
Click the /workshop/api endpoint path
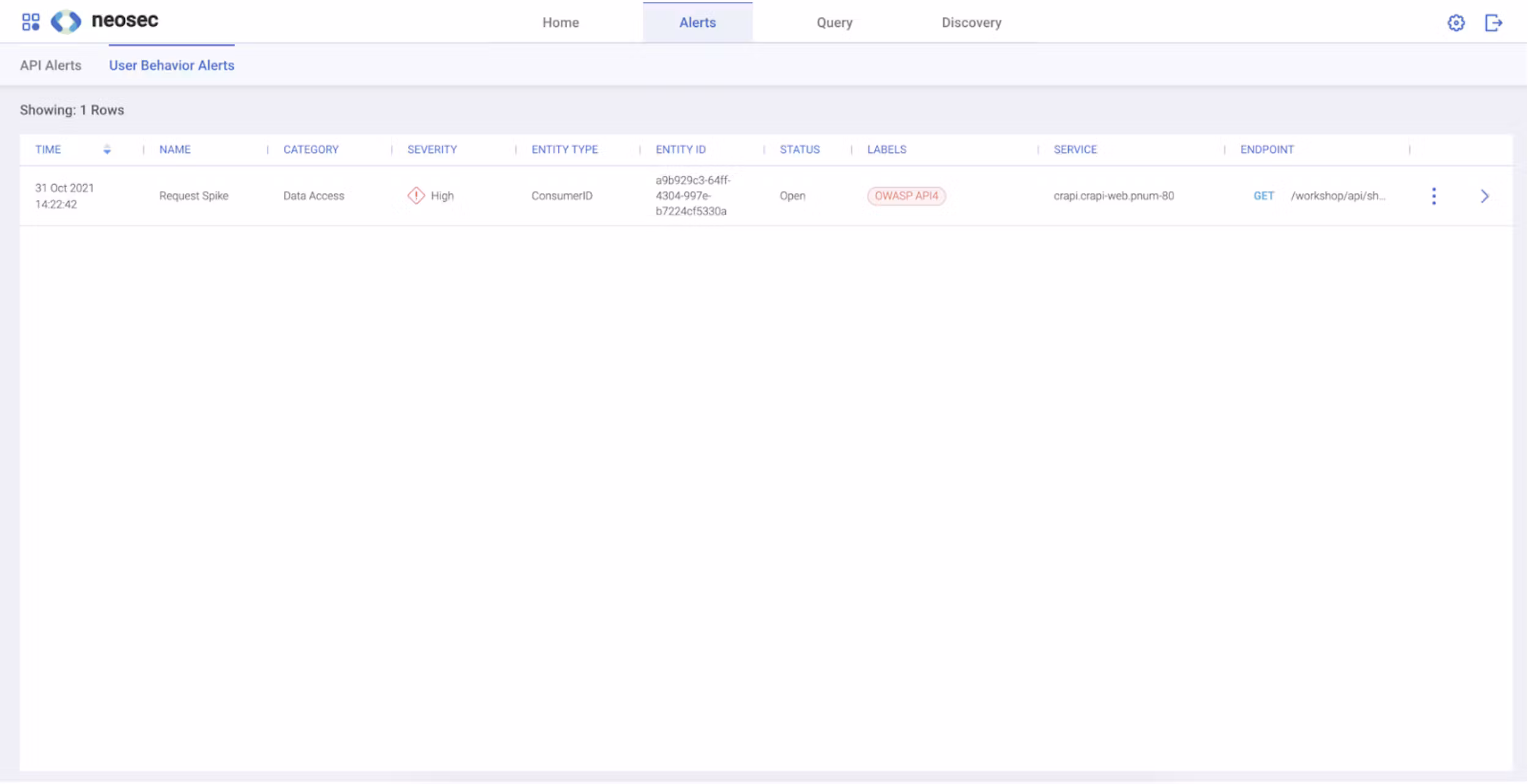click(1338, 196)
